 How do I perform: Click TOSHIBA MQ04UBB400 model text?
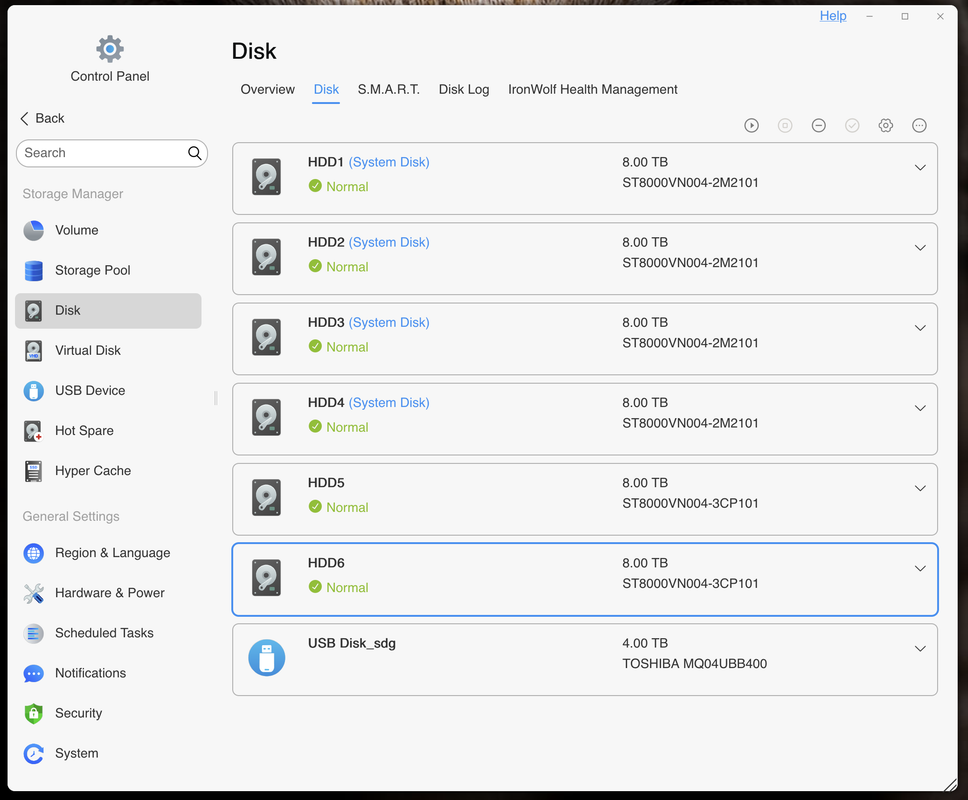695,664
